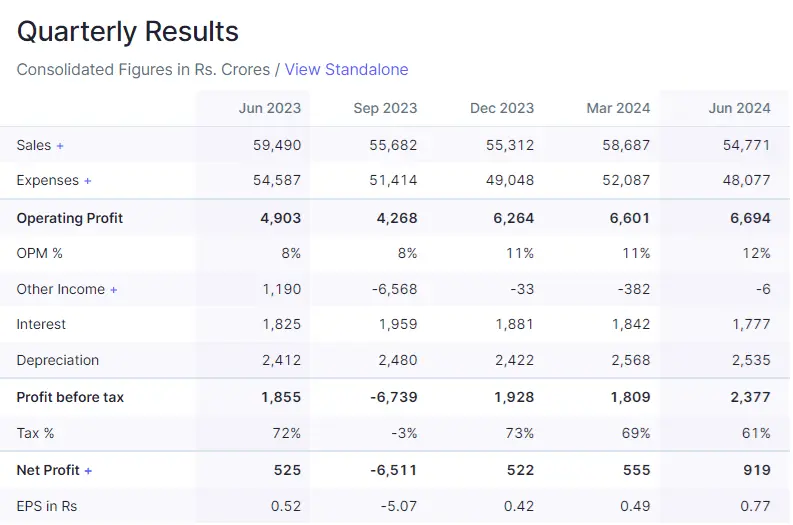Screen dimensions: 793x525
Task: Open the View Standalone link
Action: [x=346, y=70]
